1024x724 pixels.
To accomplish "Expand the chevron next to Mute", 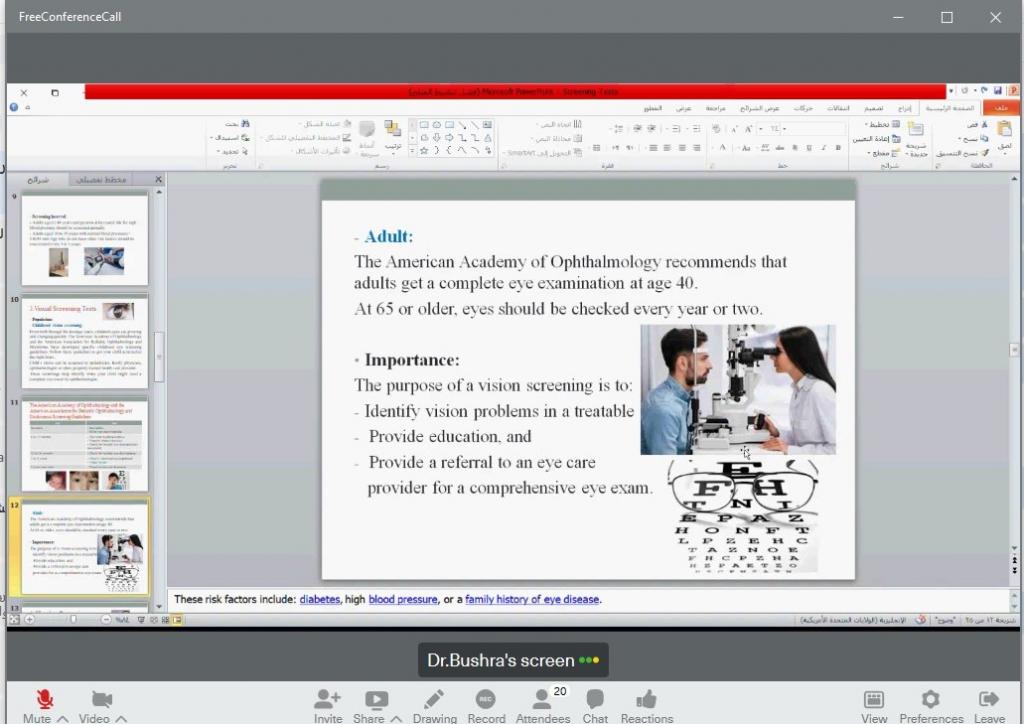I will pos(63,719).
